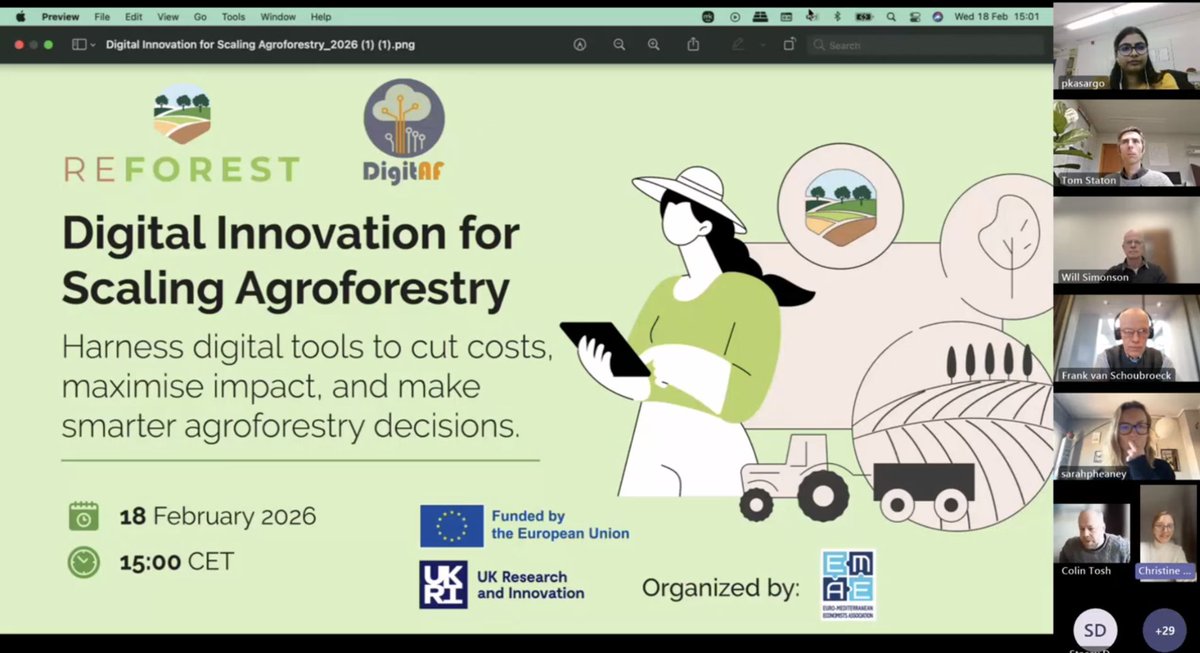Viewport: 1200px width, 653px height.
Task: Click the Zoom In magnifier icon
Action: (653, 44)
